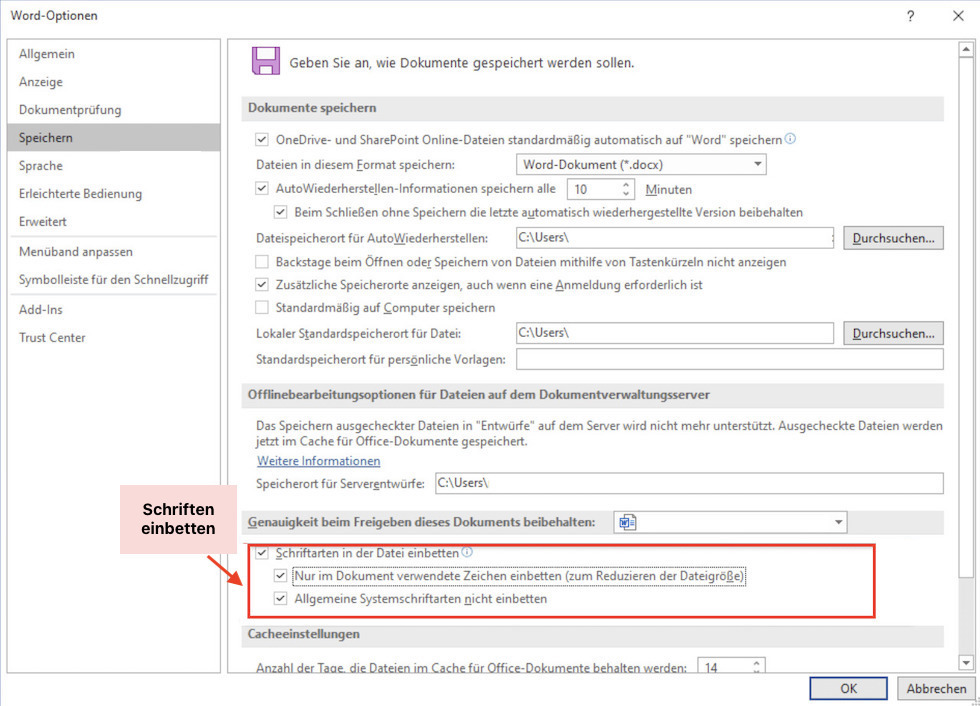
Task: Click the purple save disk icon
Action: [265, 61]
